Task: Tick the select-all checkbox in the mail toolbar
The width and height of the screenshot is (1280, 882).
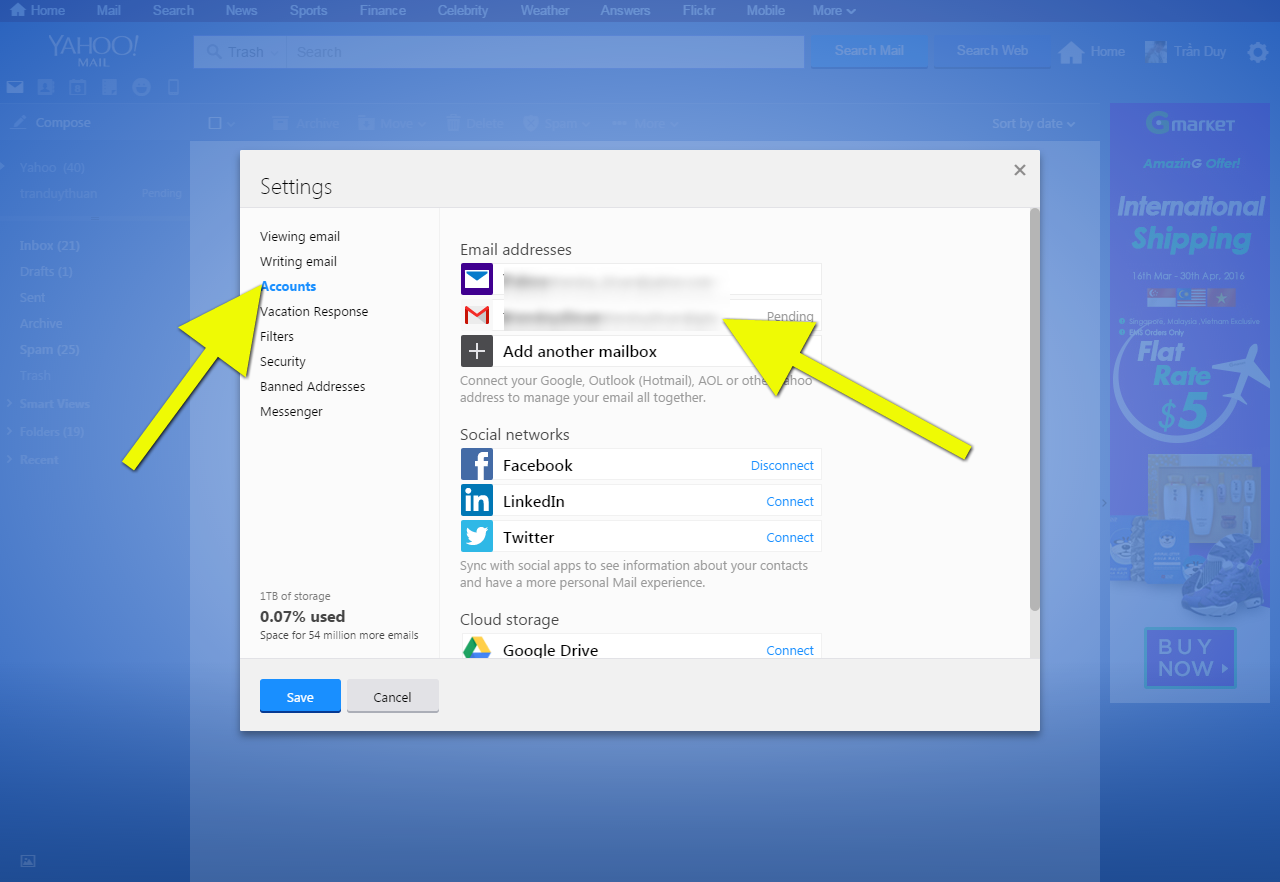Action: [214, 123]
